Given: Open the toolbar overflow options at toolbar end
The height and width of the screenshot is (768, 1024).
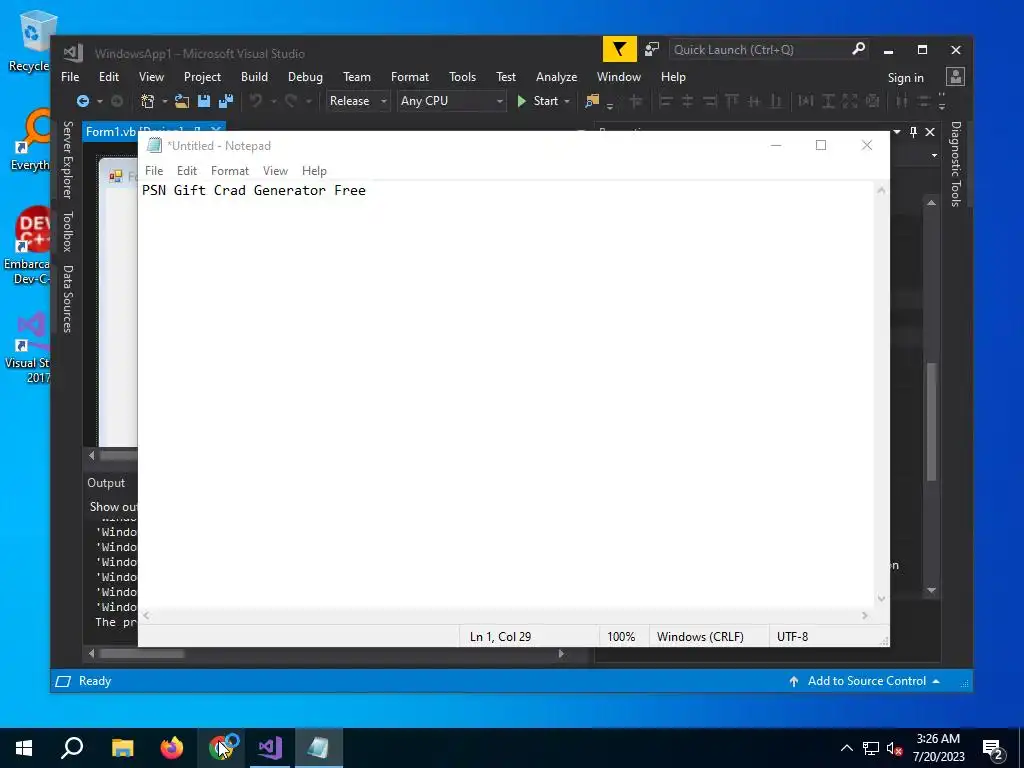Looking at the screenshot, I should coord(942,101).
